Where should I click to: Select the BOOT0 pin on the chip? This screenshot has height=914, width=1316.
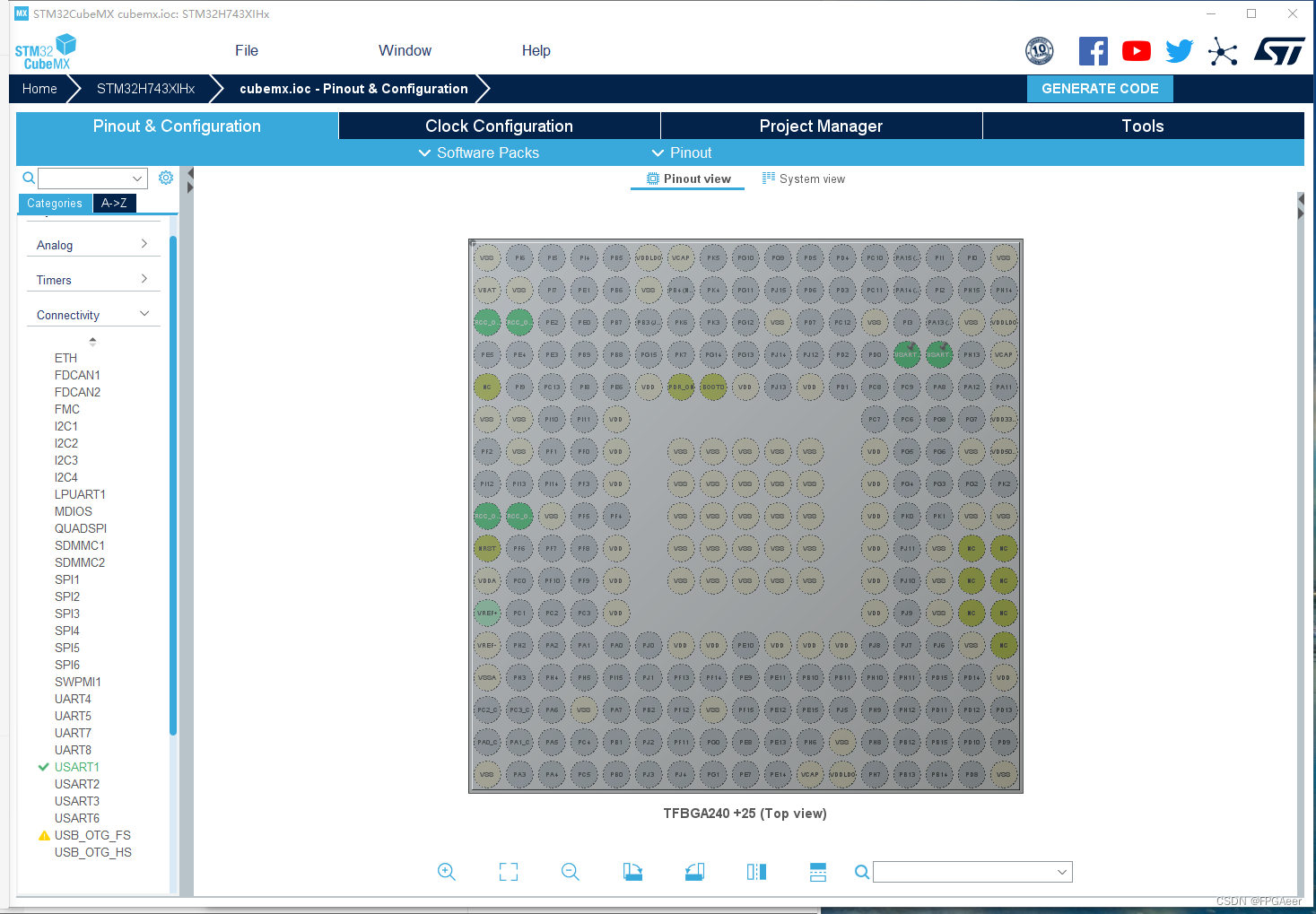point(713,387)
